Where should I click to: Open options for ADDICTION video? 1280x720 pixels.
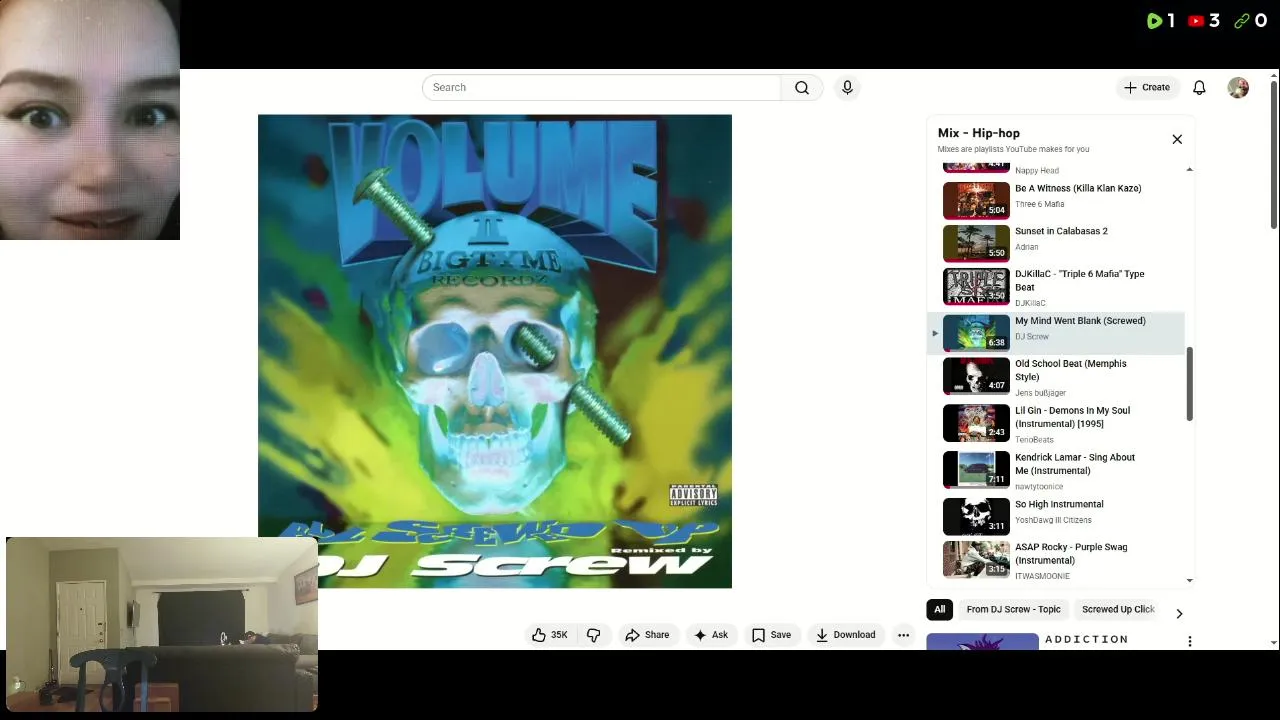1189,641
